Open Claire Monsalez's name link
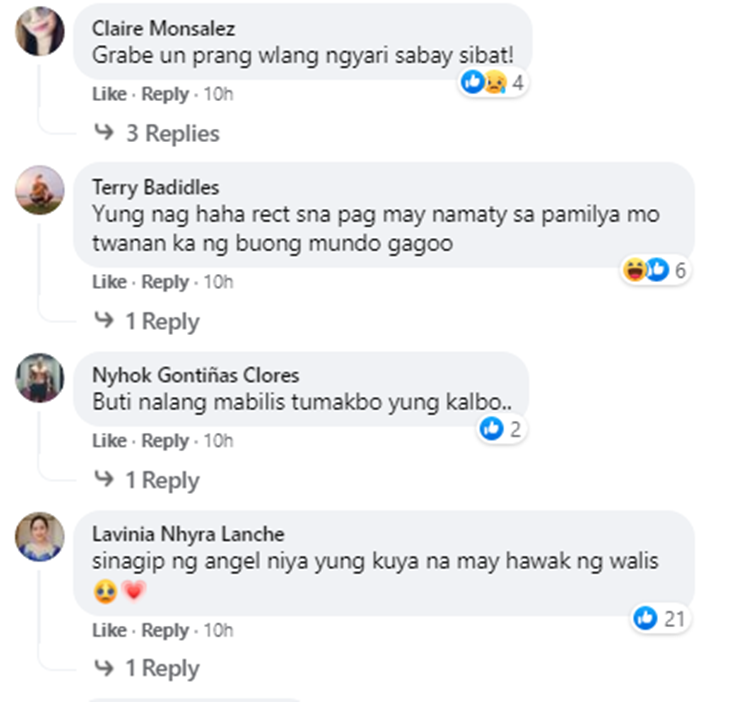 pyautogui.click(x=164, y=28)
